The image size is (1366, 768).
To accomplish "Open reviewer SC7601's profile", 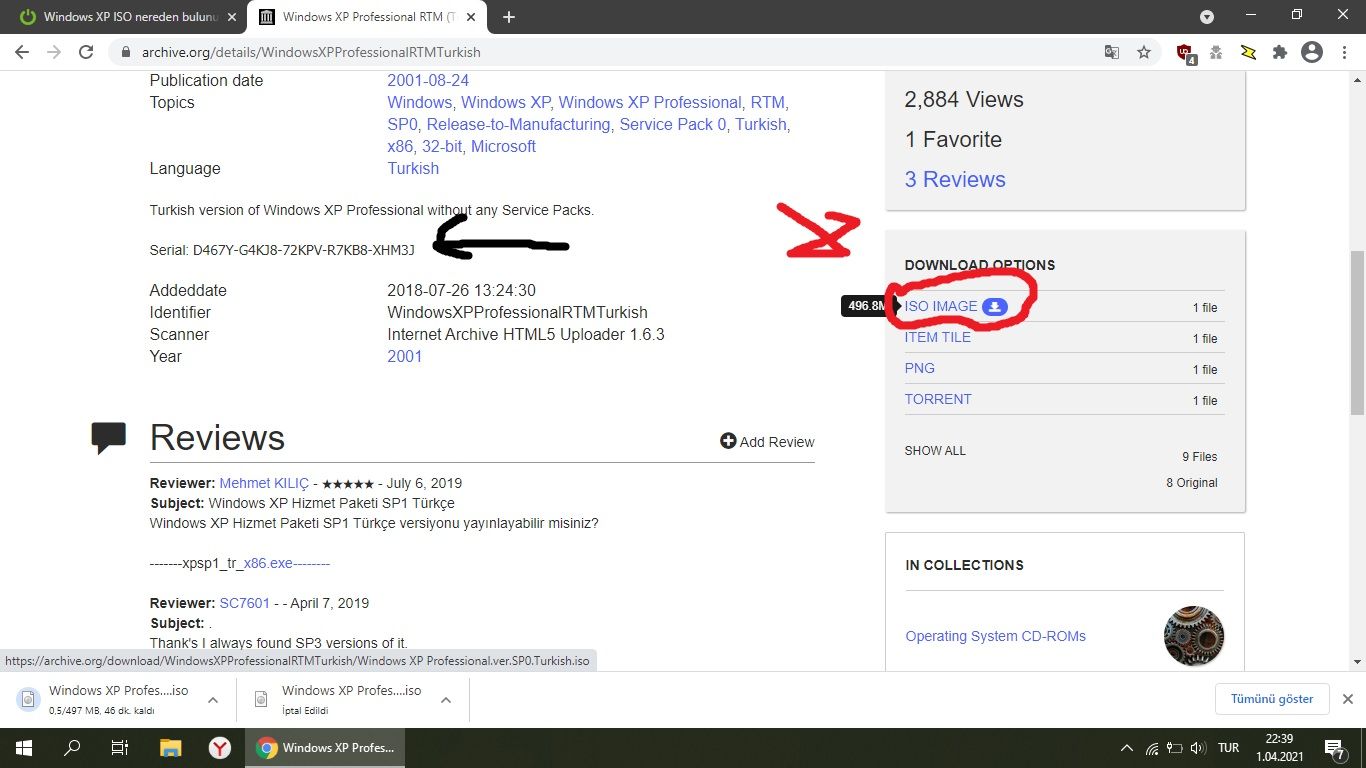I will 245,604.
